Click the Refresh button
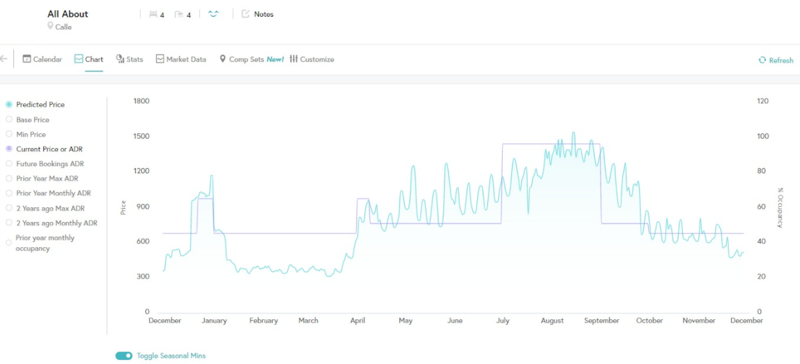This screenshot has height=364, width=800. coord(776,60)
